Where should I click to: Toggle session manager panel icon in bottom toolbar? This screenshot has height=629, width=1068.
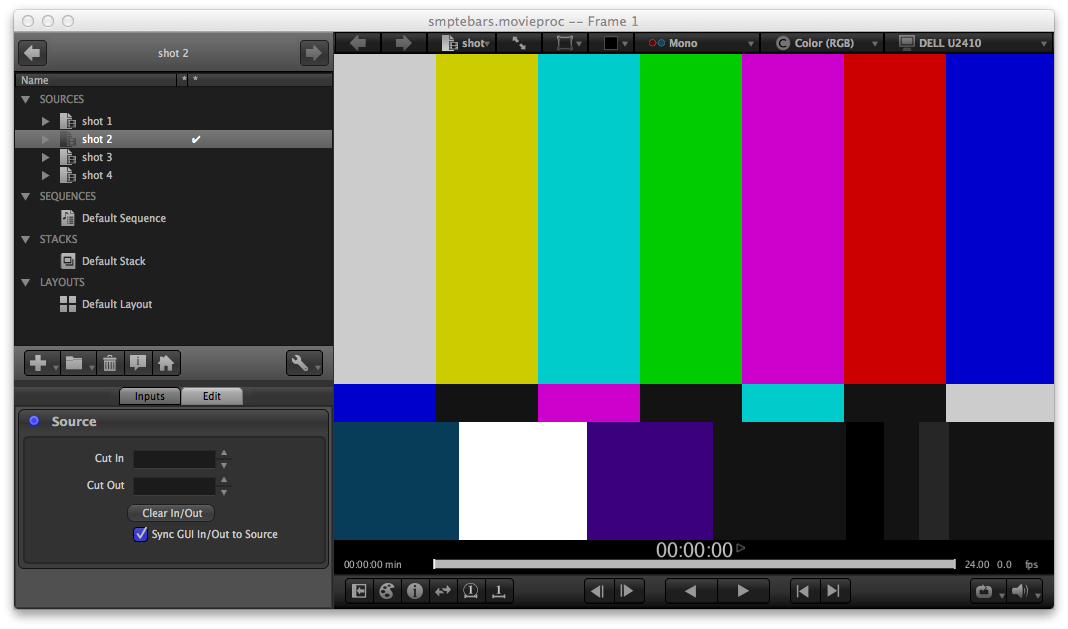359,591
